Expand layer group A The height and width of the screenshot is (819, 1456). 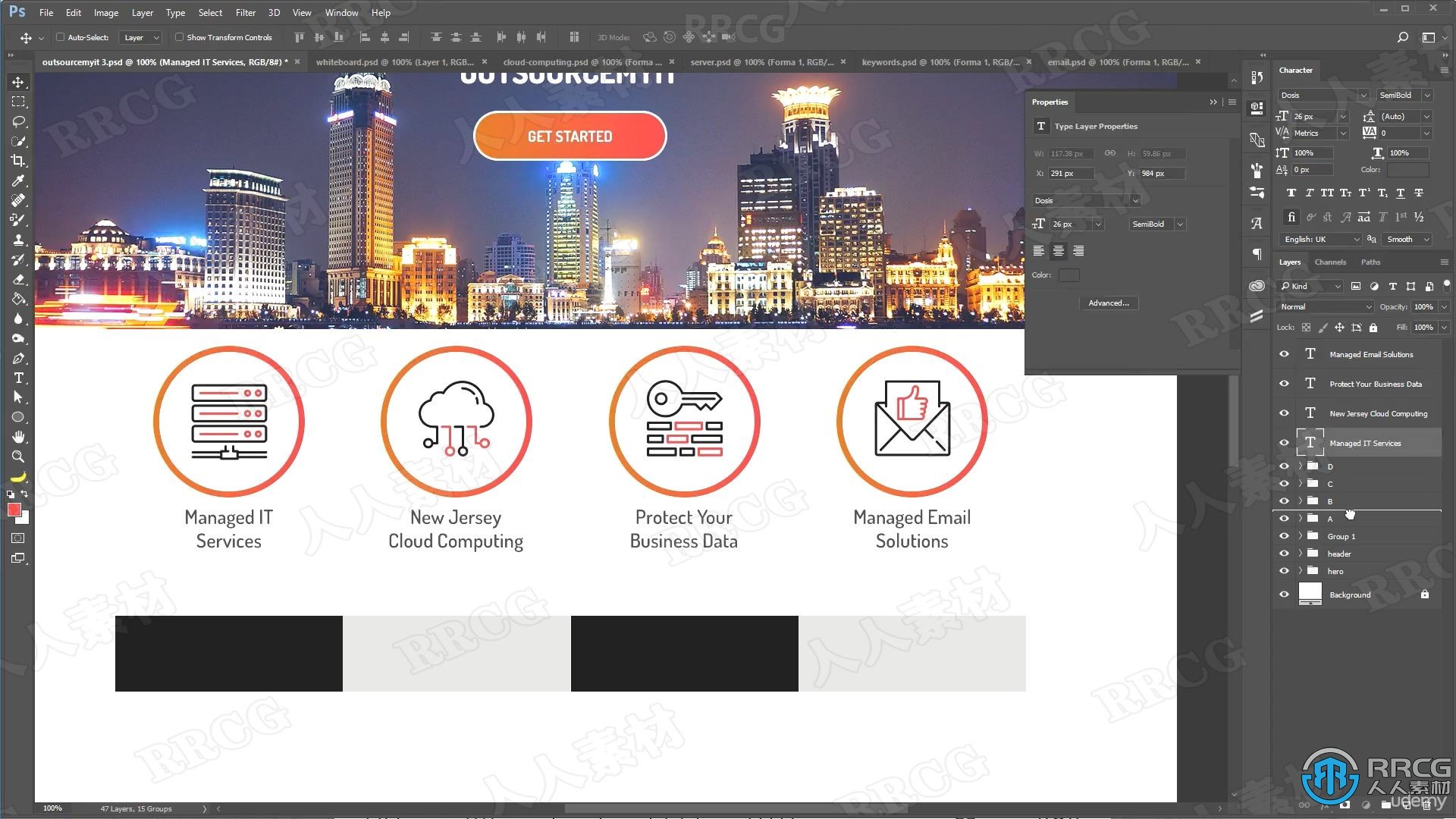click(1300, 518)
